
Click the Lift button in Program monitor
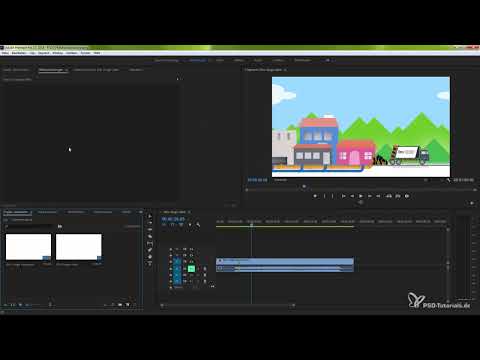tap(388, 196)
